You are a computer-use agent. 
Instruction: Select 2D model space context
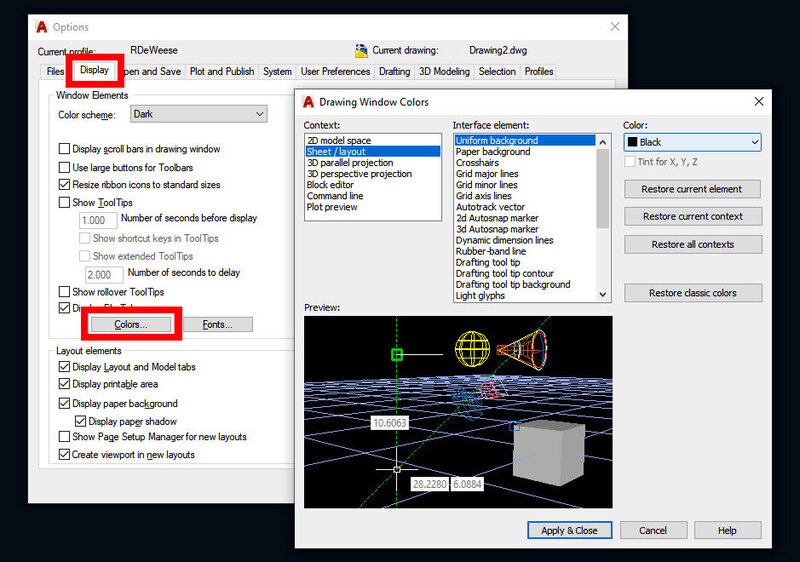pyautogui.click(x=372, y=140)
